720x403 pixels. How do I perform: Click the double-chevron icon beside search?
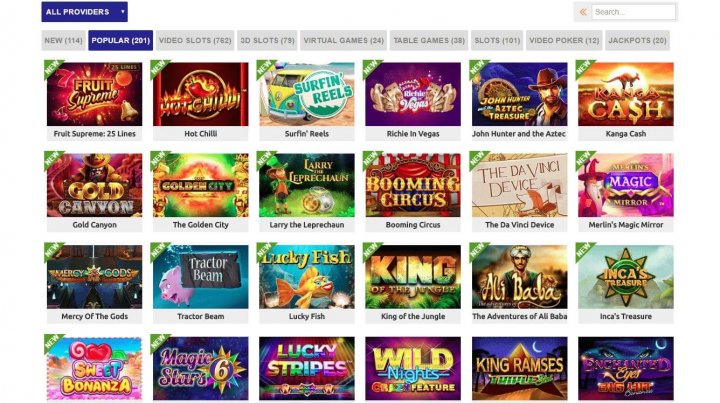[583, 12]
